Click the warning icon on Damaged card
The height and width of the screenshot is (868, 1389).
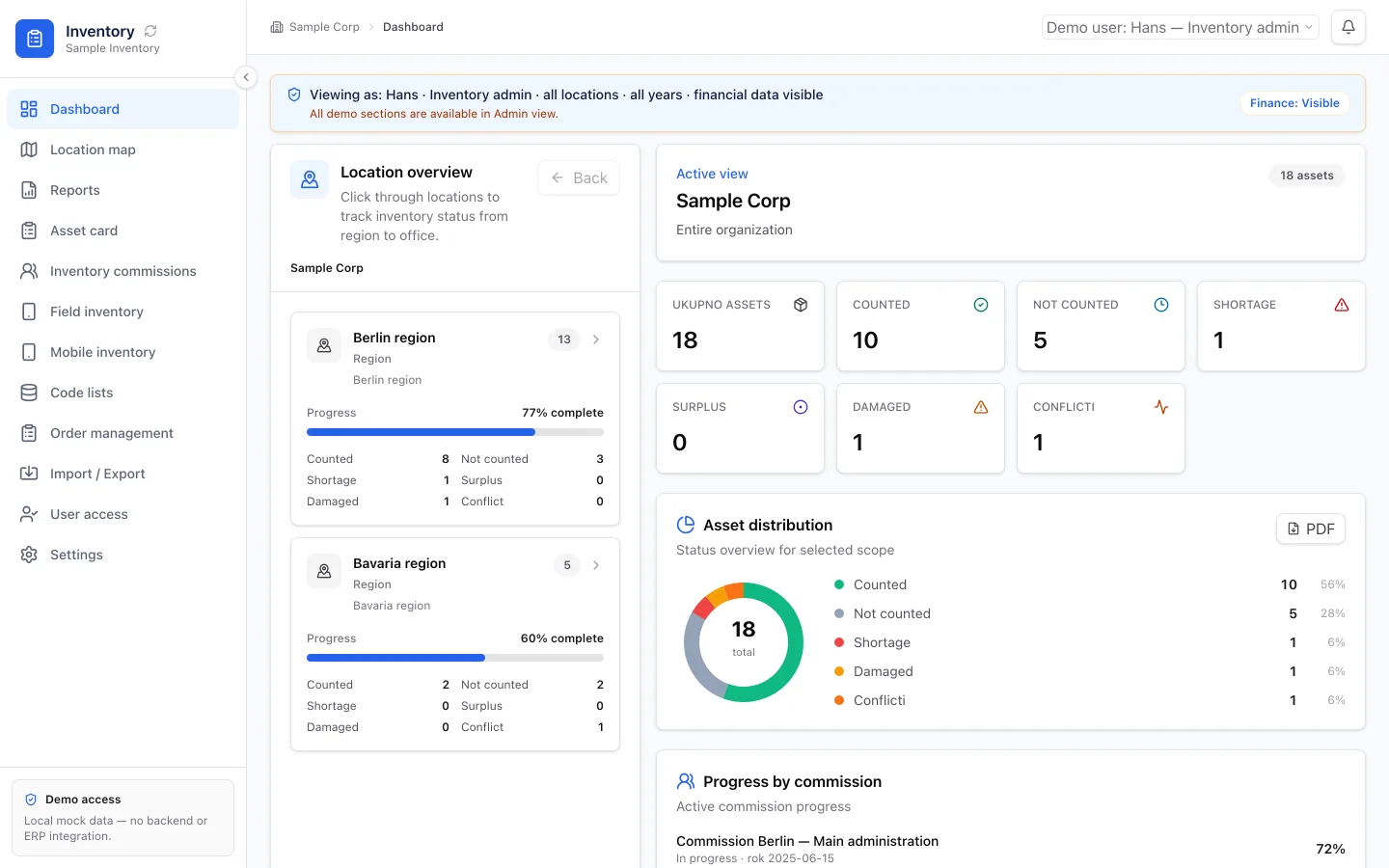[x=981, y=407]
